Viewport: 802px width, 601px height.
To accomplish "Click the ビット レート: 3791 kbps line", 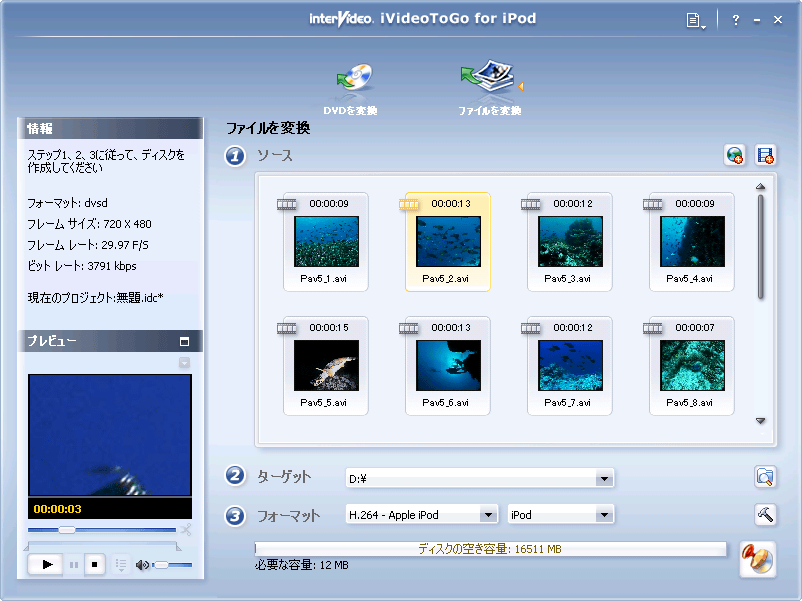I will pyautogui.click(x=82, y=266).
